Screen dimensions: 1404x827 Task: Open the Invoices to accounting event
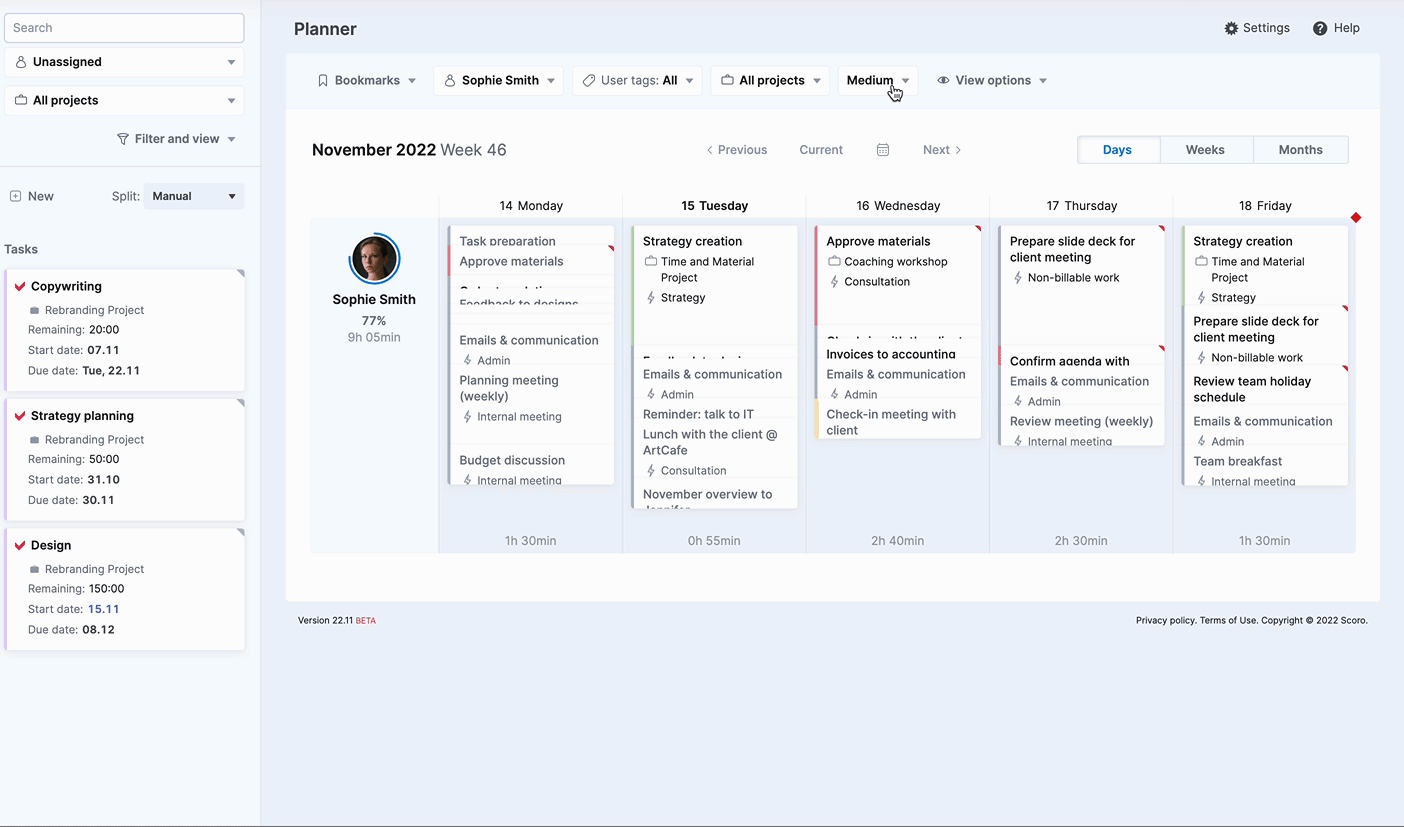click(x=898, y=354)
